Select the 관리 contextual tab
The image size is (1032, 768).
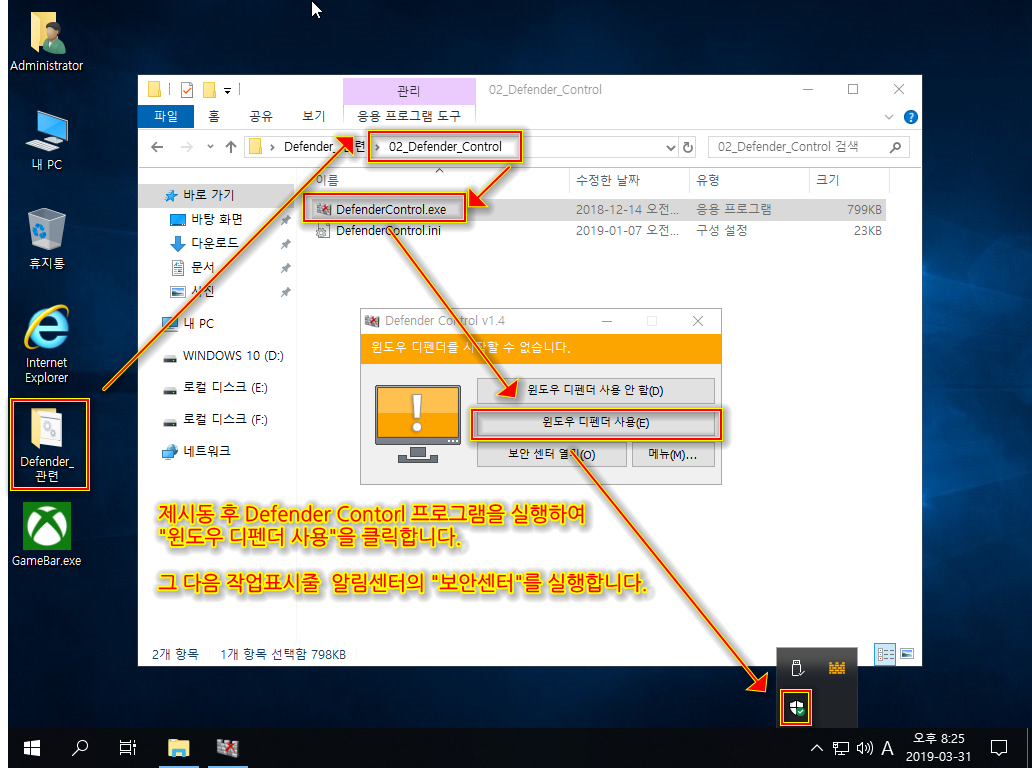(409, 91)
